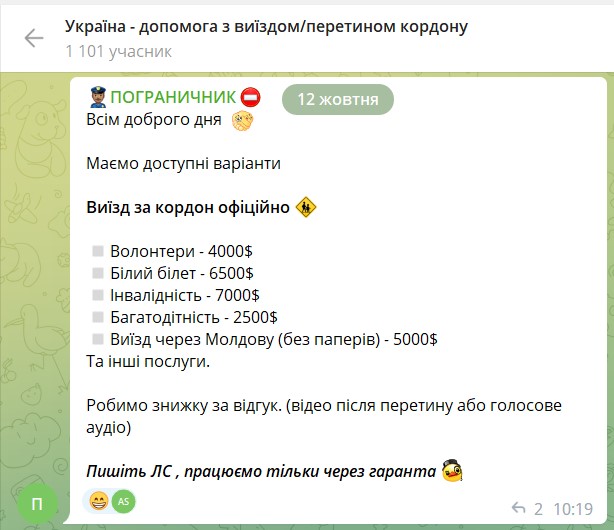Click the square bullet beside Білий білет
The width and height of the screenshot is (614, 530).
pos(98,273)
